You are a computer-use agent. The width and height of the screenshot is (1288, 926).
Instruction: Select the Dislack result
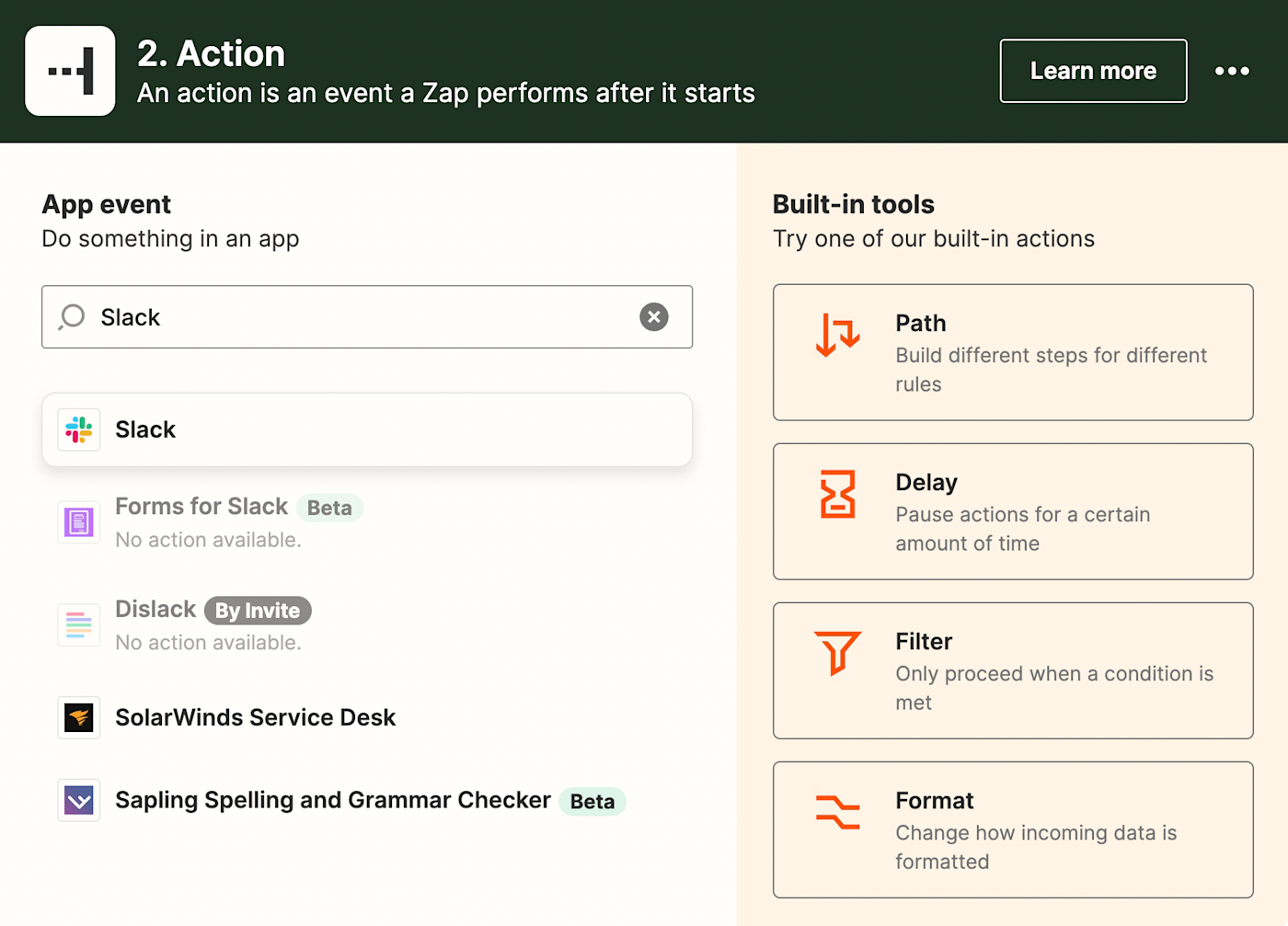point(367,625)
